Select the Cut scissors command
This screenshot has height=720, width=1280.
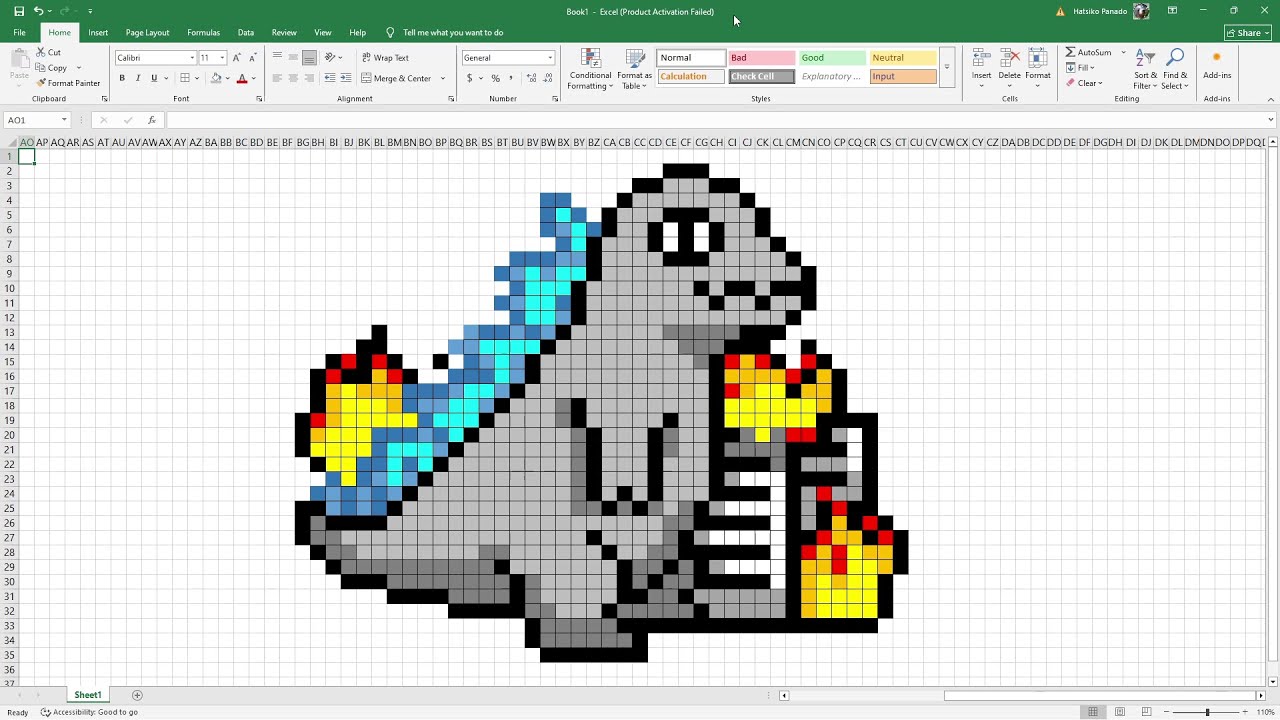pyautogui.click(x=49, y=52)
